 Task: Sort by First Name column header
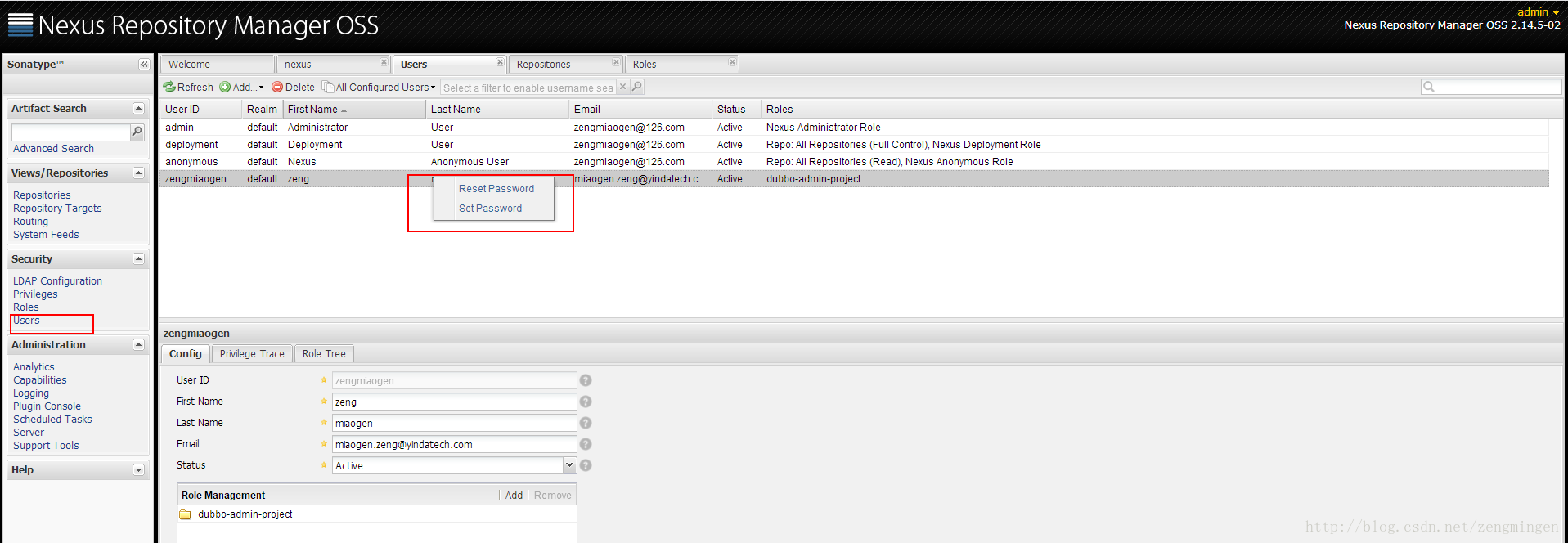[353, 110]
